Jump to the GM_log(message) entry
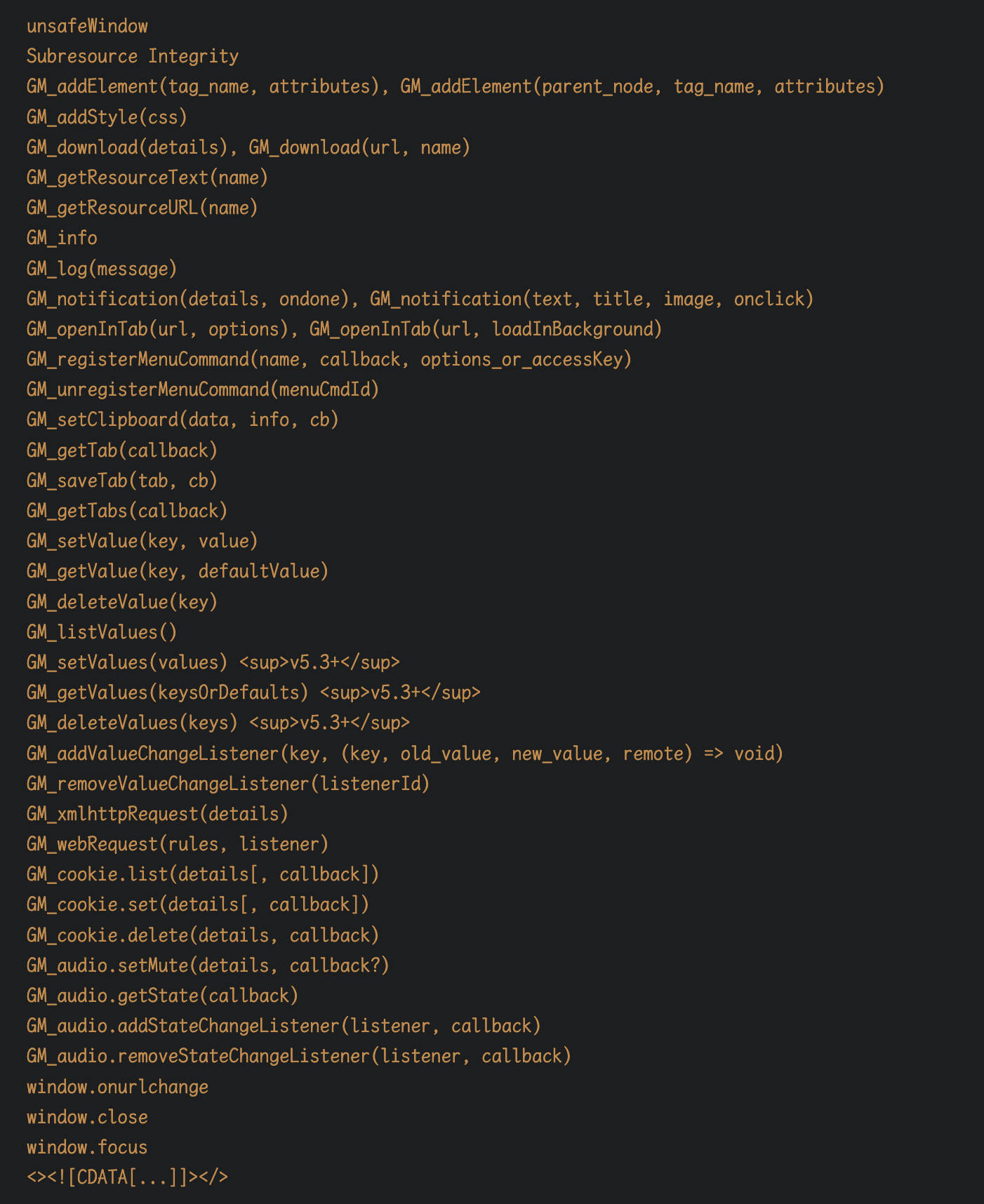The height and width of the screenshot is (1204, 984). coord(102,269)
